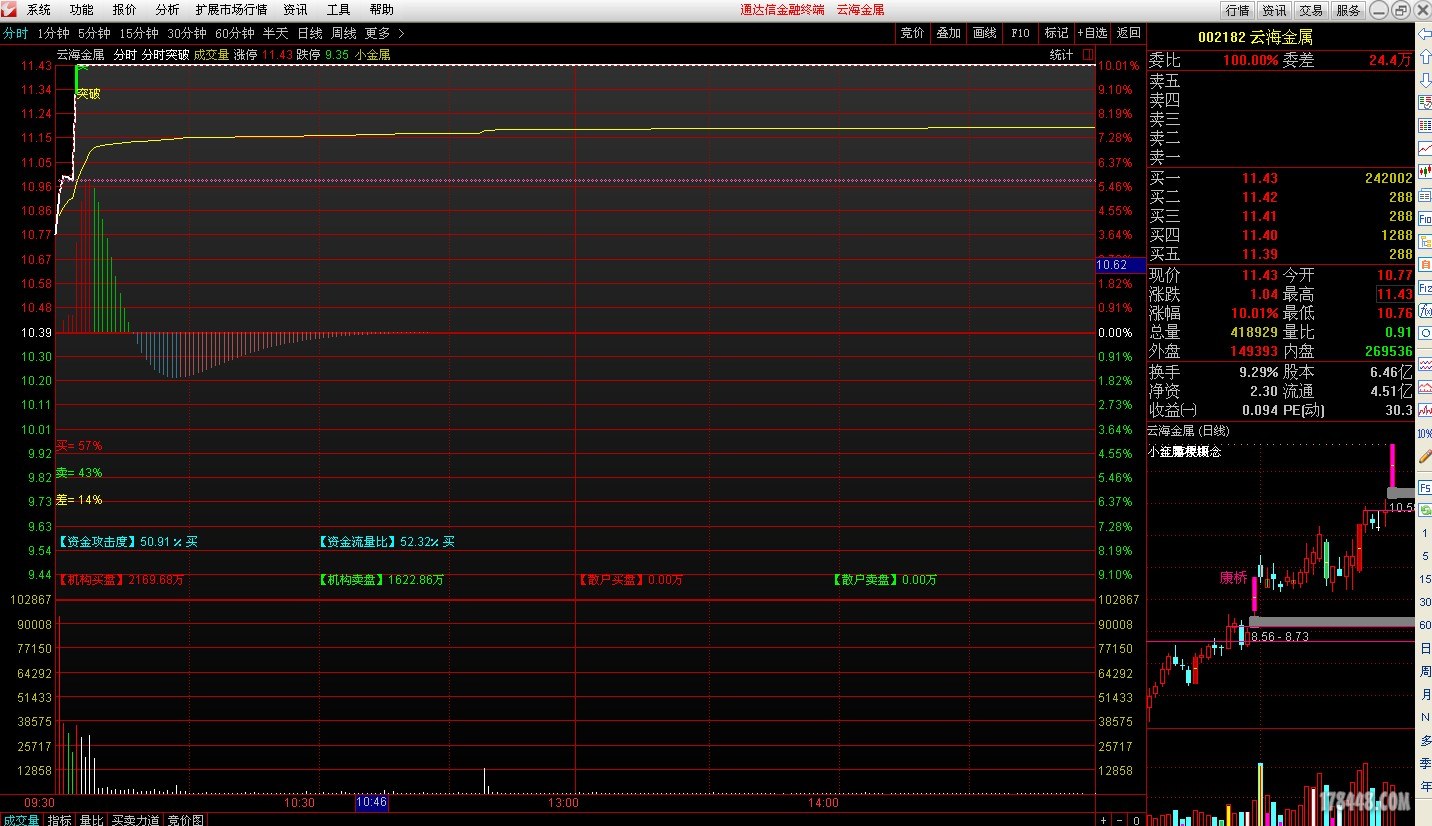Screen dimensions: 1432x826
Task: Open the 行情 top-right button
Action: [1238, 10]
